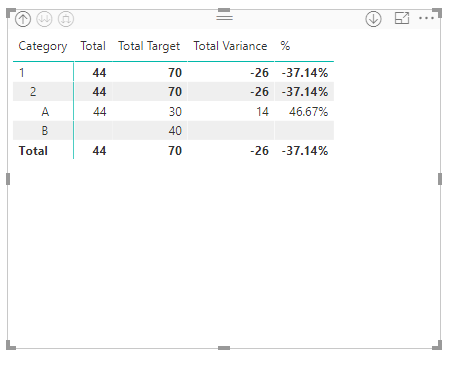The image size is (452, 365).
Task: Sort by the Total column header
Action: click(x=93, y=46)
